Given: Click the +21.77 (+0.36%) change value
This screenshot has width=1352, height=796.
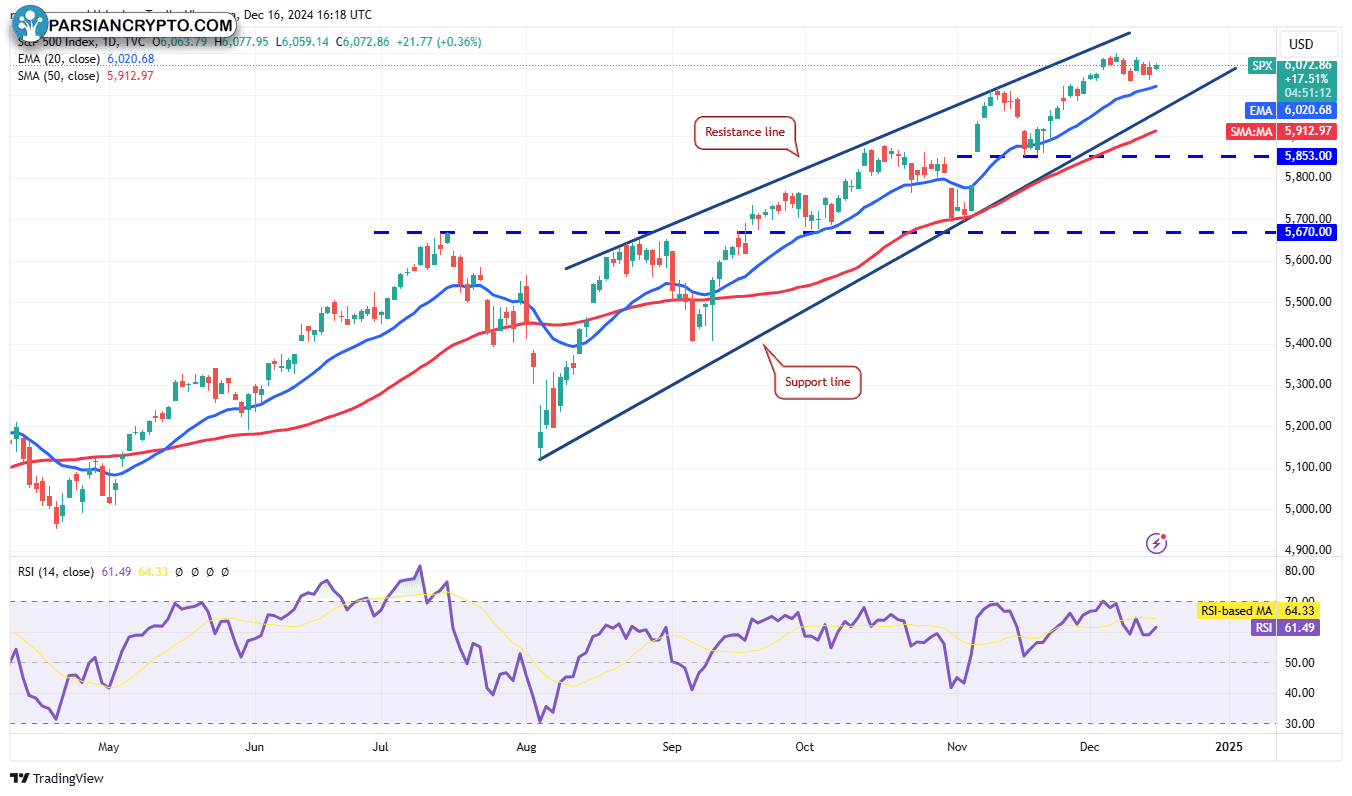Looking at the screenshot, I should (x=437, y=42).
